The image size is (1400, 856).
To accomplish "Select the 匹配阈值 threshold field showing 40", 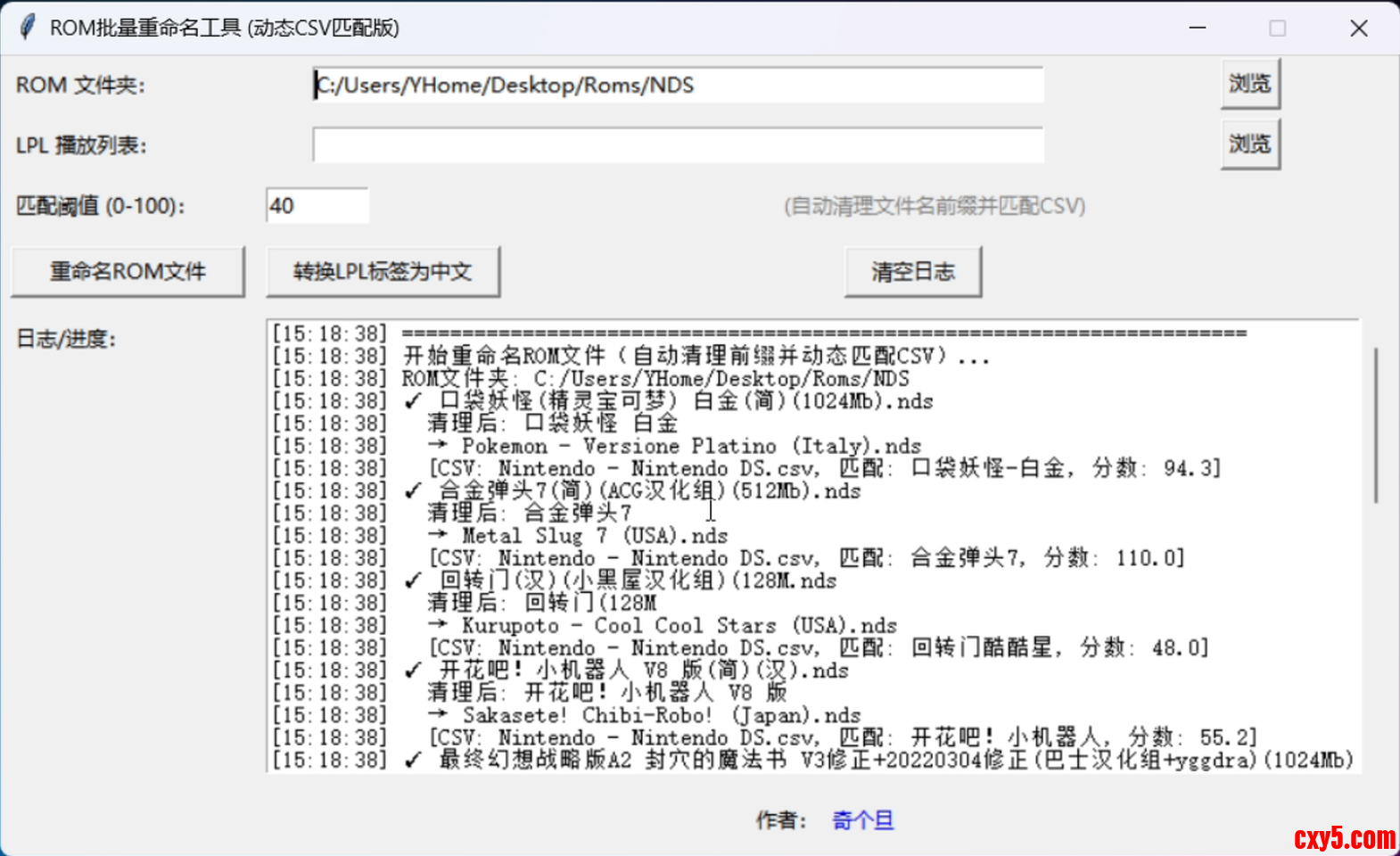I will [317, 206].
